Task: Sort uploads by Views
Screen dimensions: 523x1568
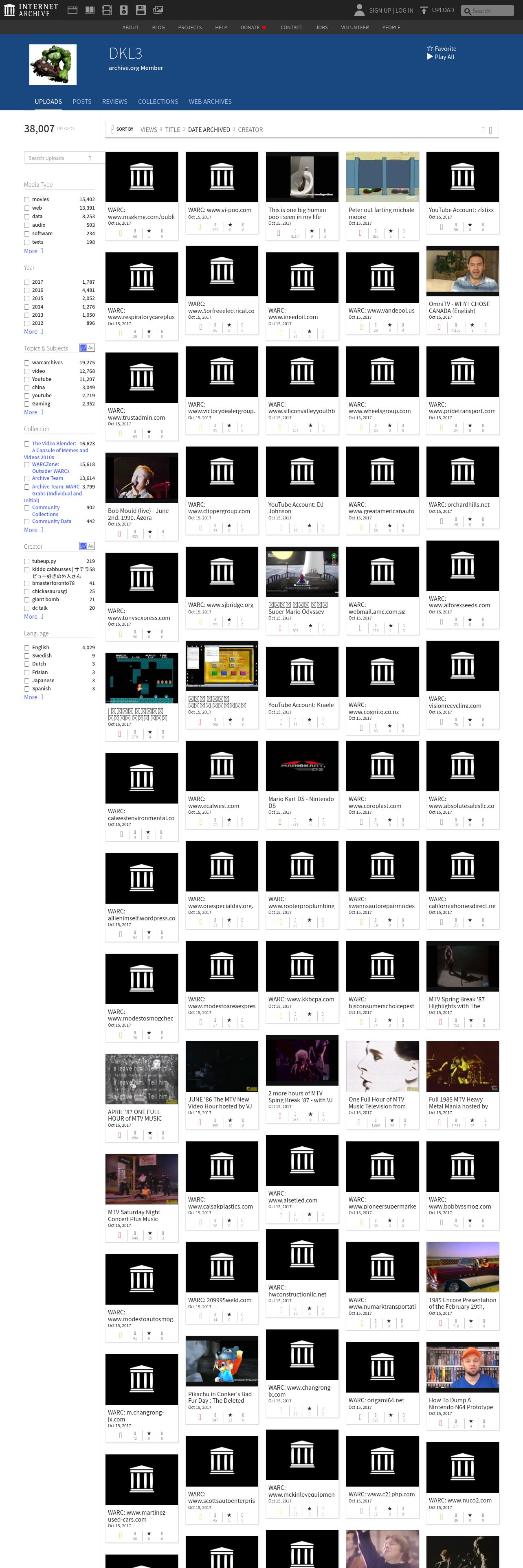Action: [x=149, y=130]
